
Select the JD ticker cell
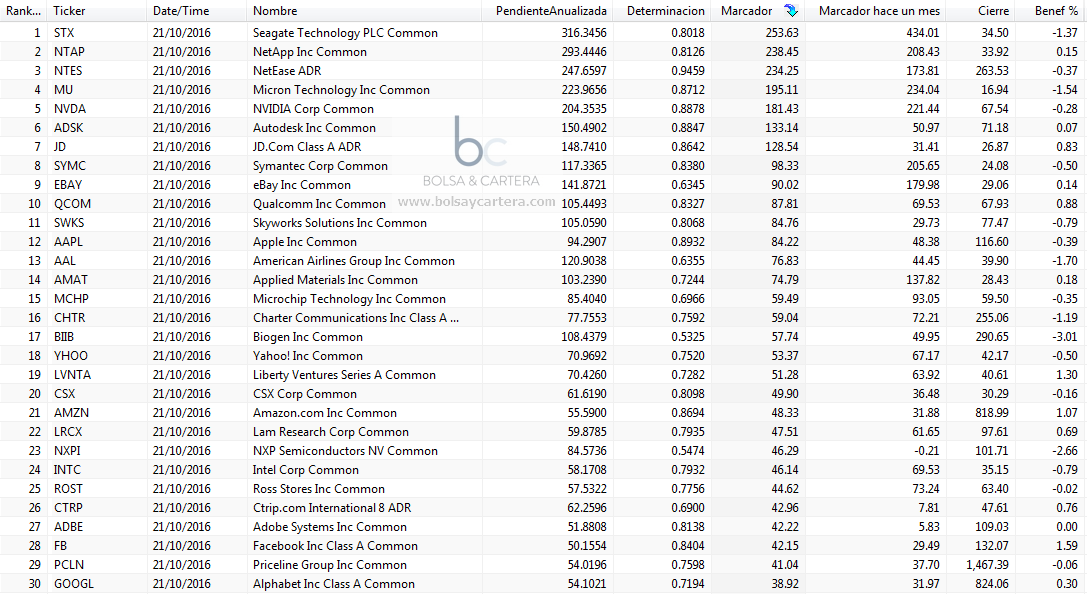click(60, 146)
